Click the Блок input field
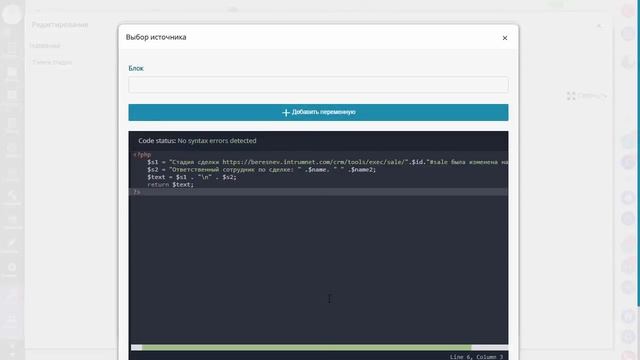Image resolution: width=640 pixels, height=360 pixels. [x=318, y=85]
